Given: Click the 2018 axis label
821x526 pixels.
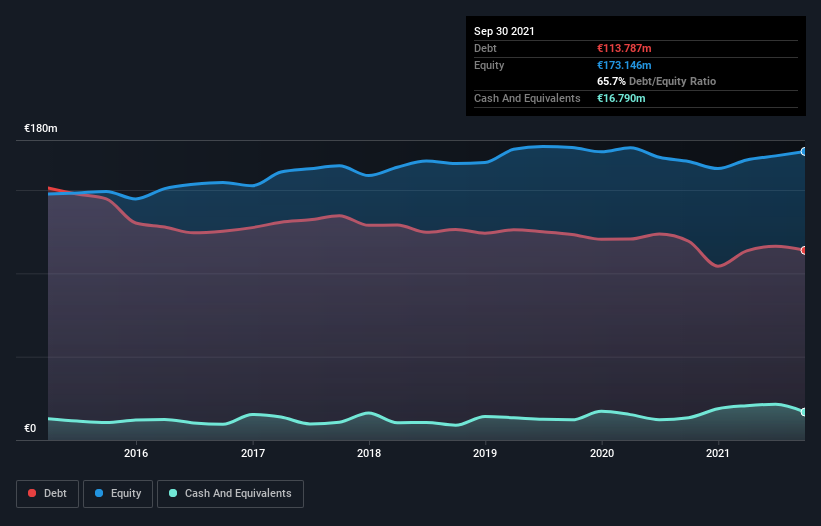Looking at the screenshot, I should click(x=369, y=453).
